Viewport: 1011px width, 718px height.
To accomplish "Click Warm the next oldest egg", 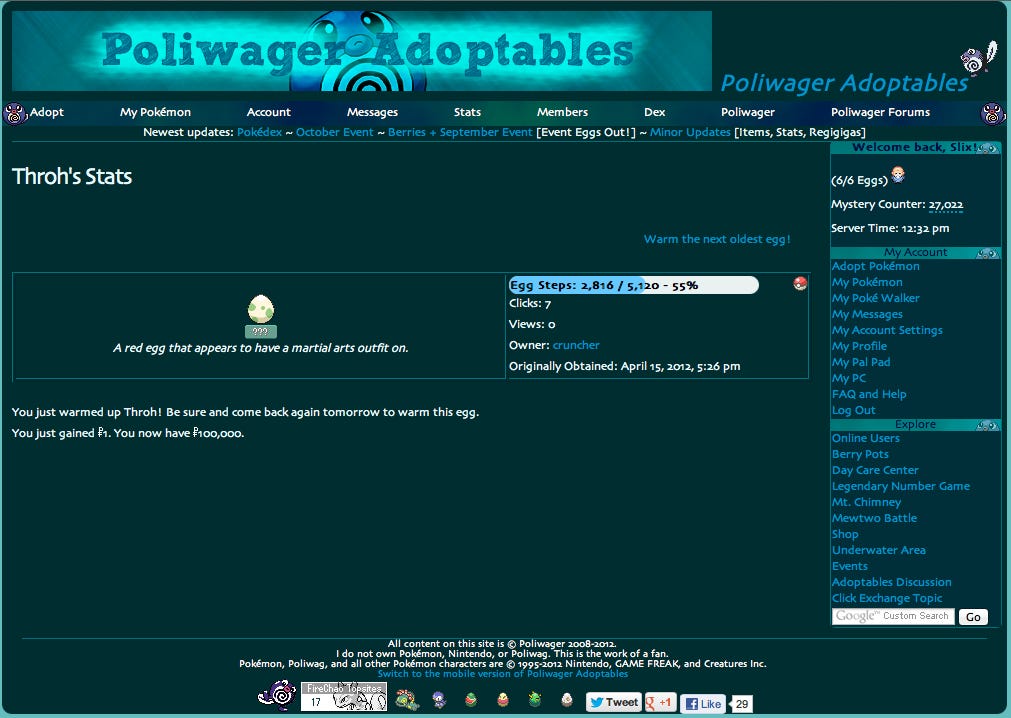I will pos(717,239).
